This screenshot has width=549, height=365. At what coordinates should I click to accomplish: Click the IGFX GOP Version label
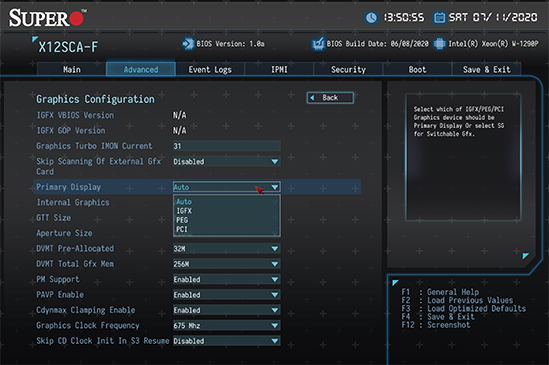click(x=71, y=131)
